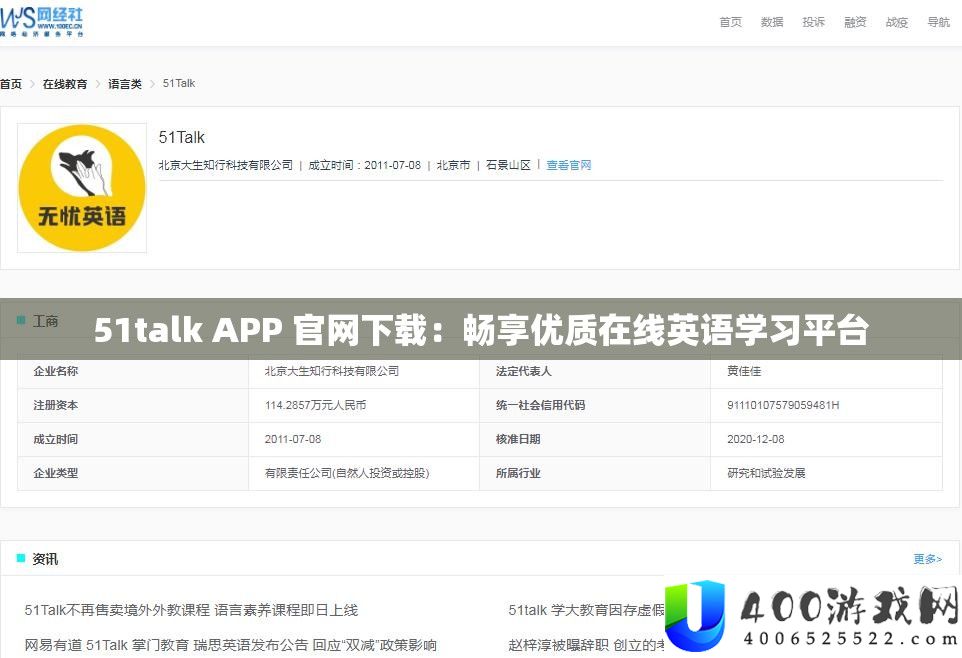Select the 石景山区 district text
Screen dimensions: 962x658
[508, 165]
